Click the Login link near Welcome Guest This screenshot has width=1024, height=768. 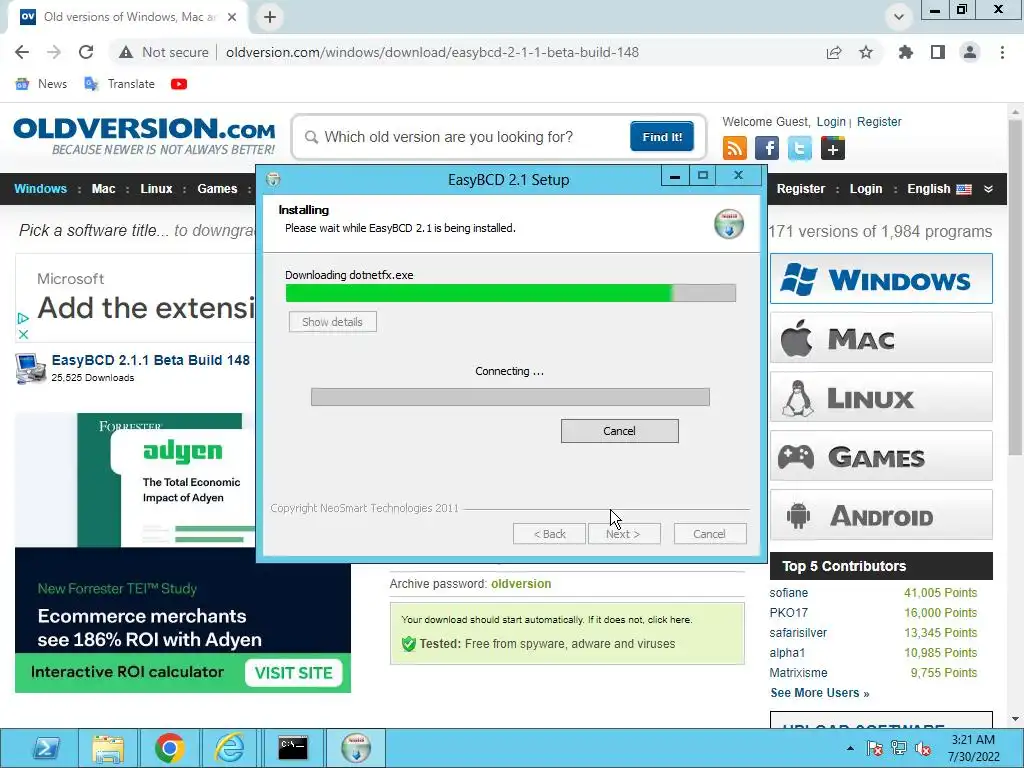tap(831, 121)
